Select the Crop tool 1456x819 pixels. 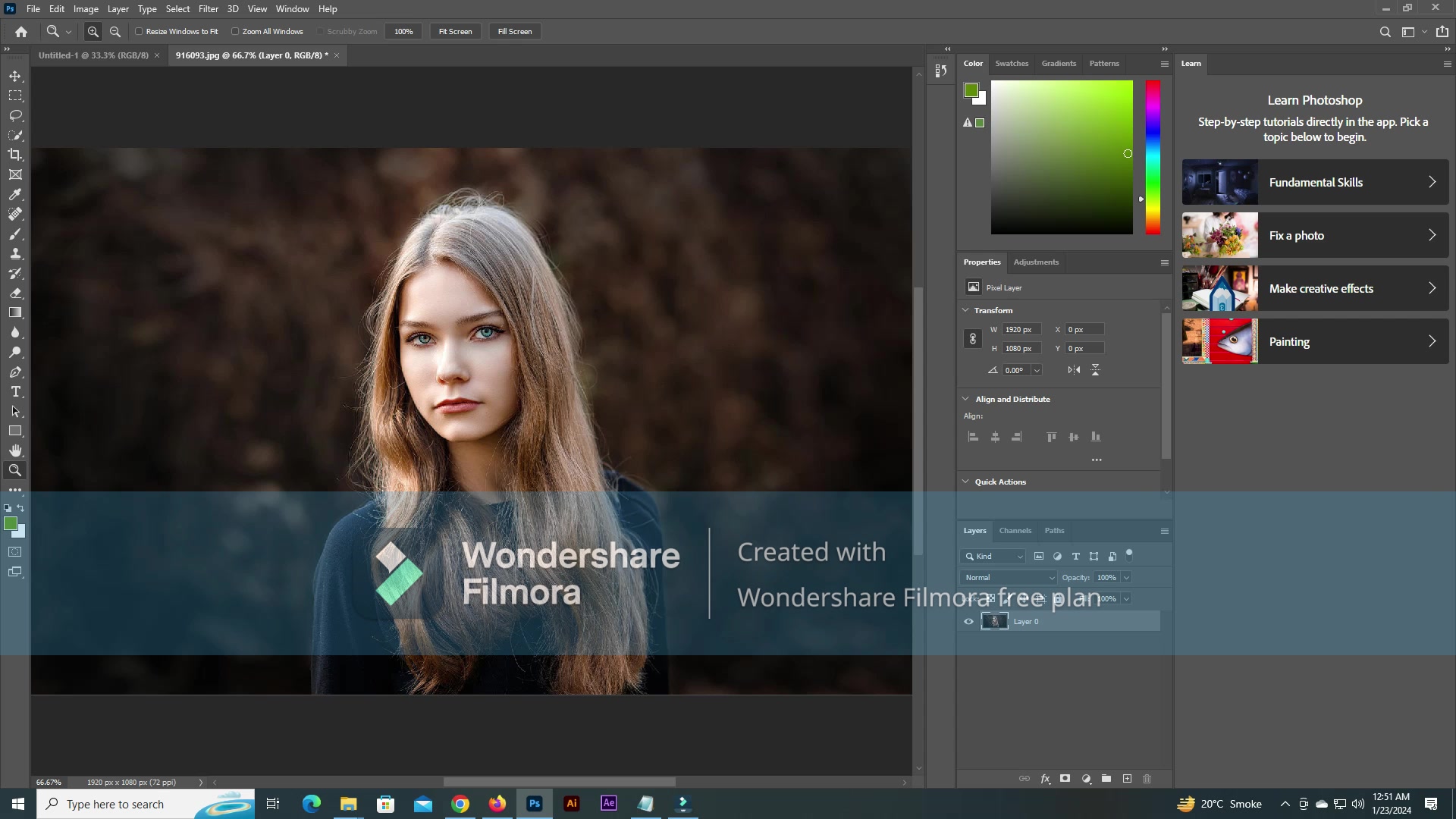click(x=15, y=155)
